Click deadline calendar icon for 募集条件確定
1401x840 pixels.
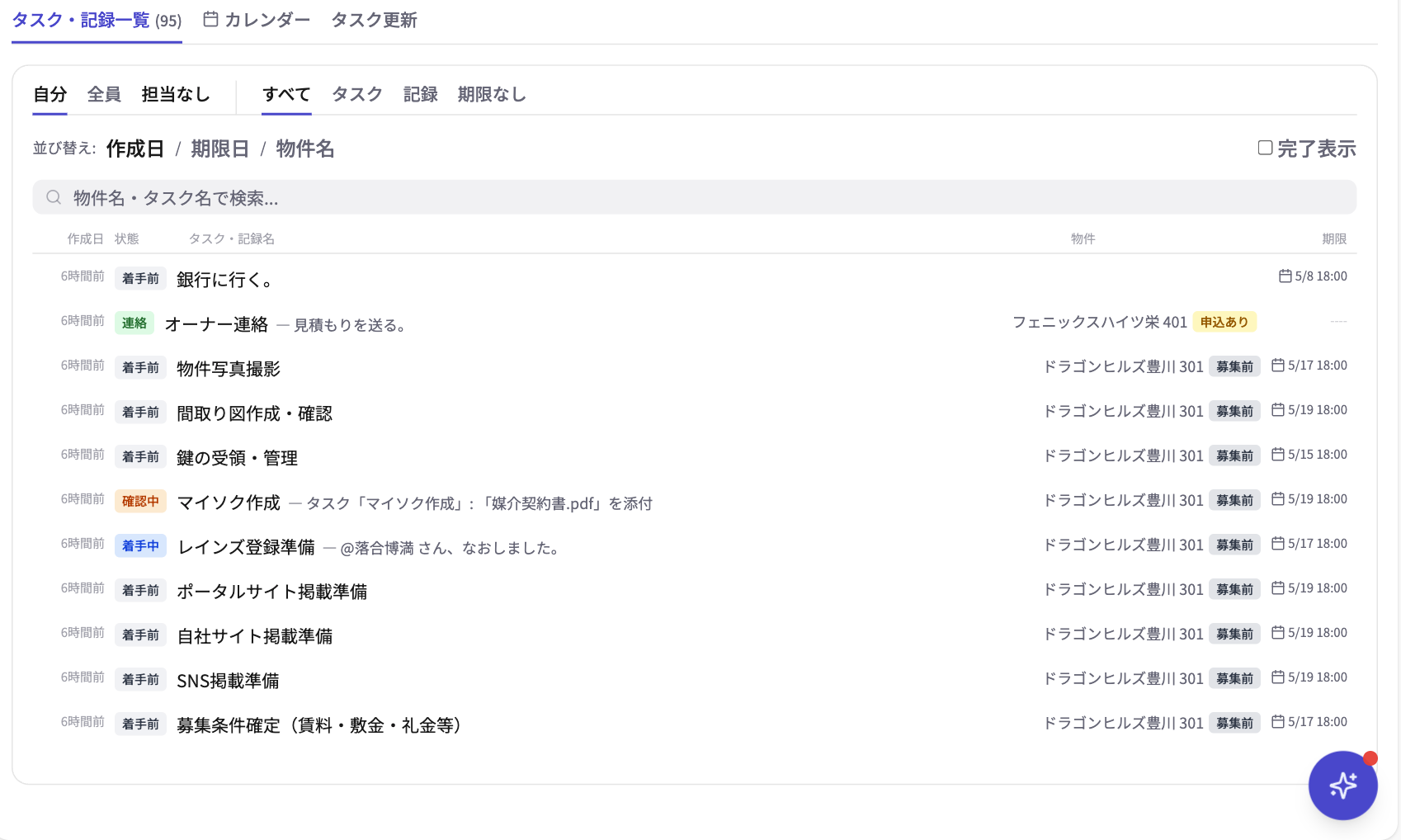point(1278,721)
